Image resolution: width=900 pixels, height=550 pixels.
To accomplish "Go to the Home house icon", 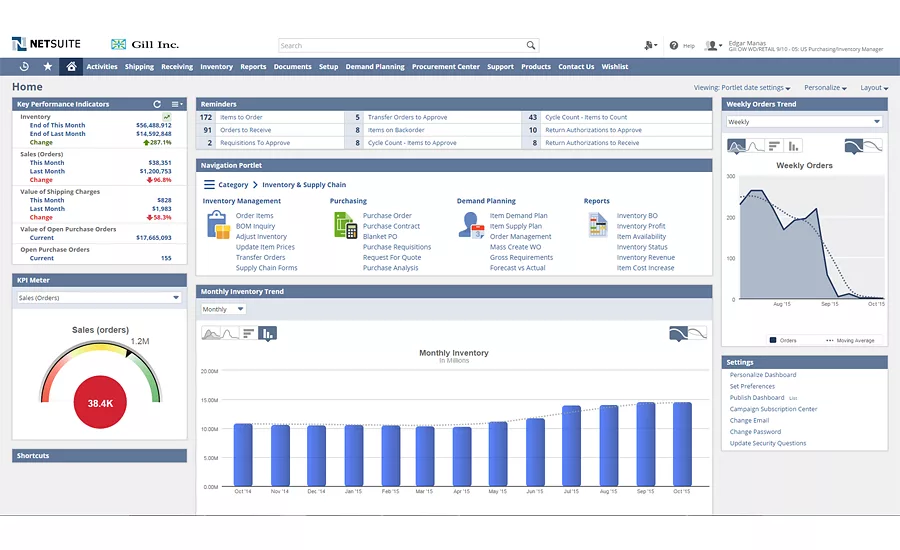I will tap(71, 67).
